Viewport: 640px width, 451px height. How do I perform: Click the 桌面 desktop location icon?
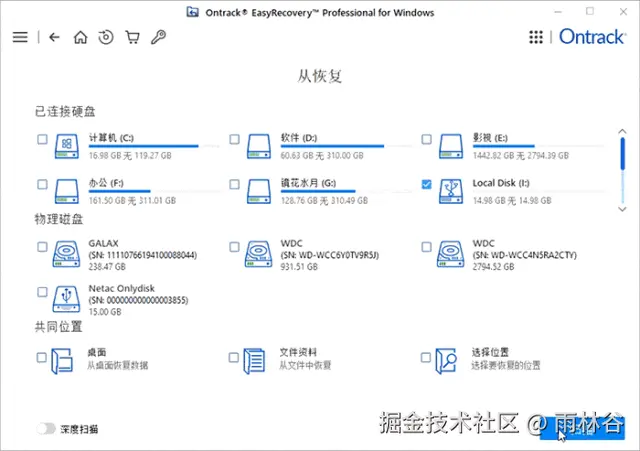62,361
